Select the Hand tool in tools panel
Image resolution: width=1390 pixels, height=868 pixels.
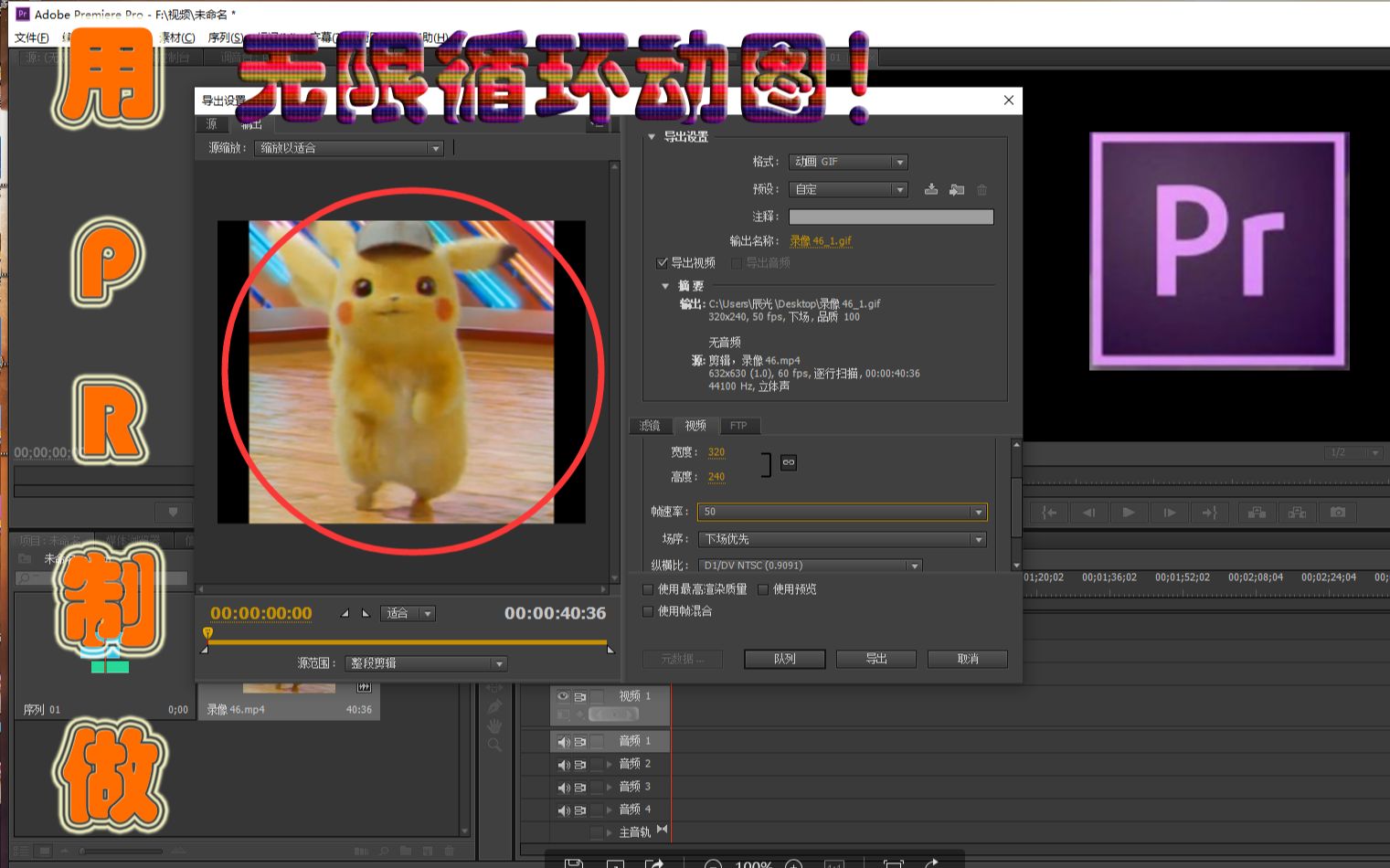[x=494, y=726]
